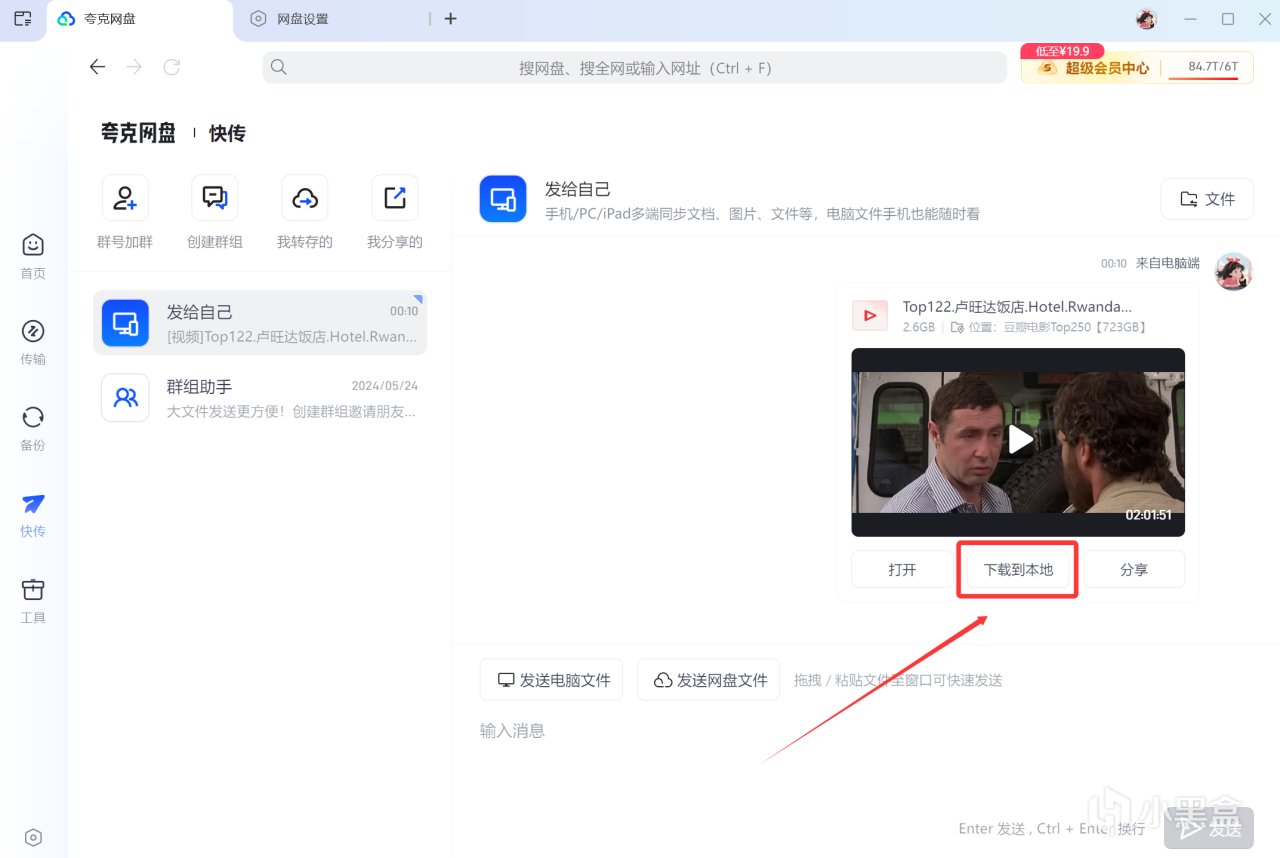Click 群号加群 join group icon

pos(125,198)
